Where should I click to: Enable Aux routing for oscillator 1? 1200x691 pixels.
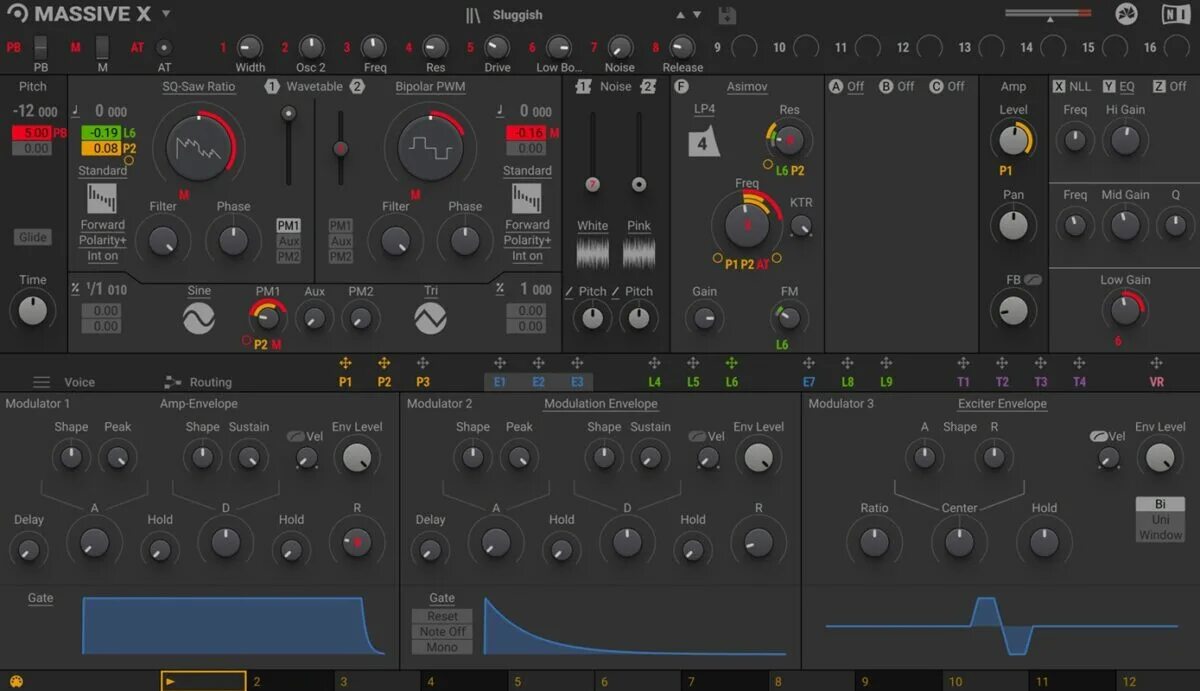point(289,241)
